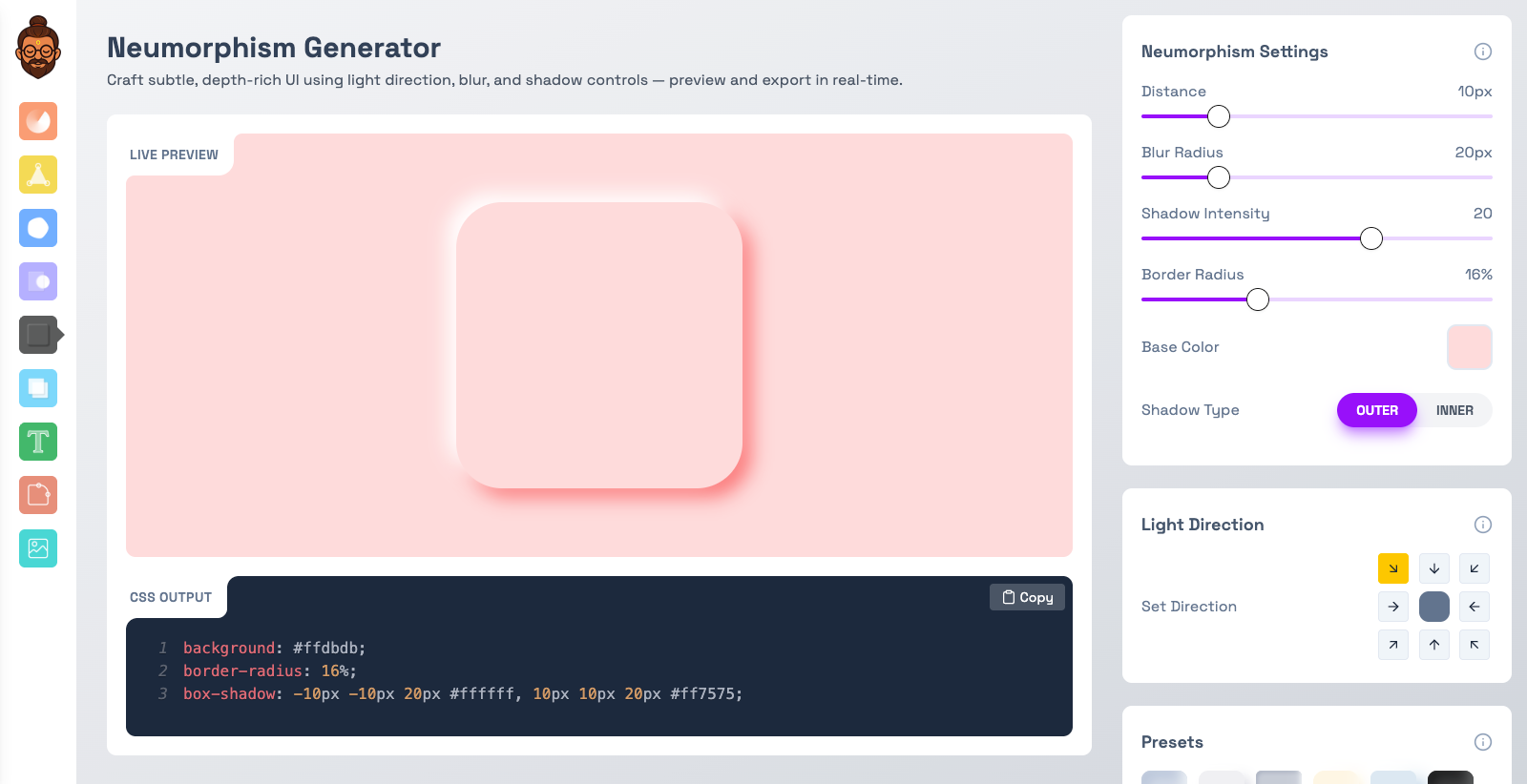Click the Border Radius slider handle
1527x784 pixels.
[1258, 299]
